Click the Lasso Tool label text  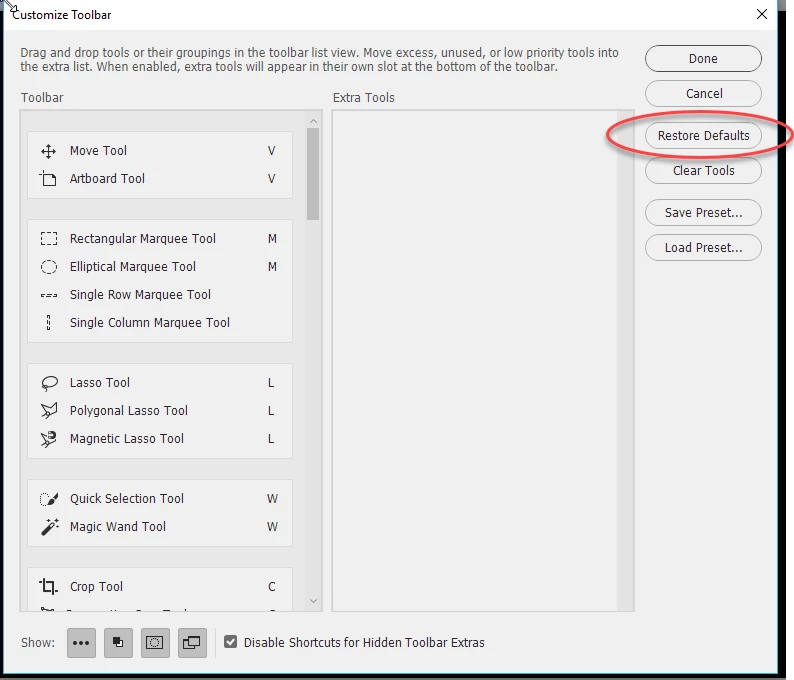[x=100, y=383]
